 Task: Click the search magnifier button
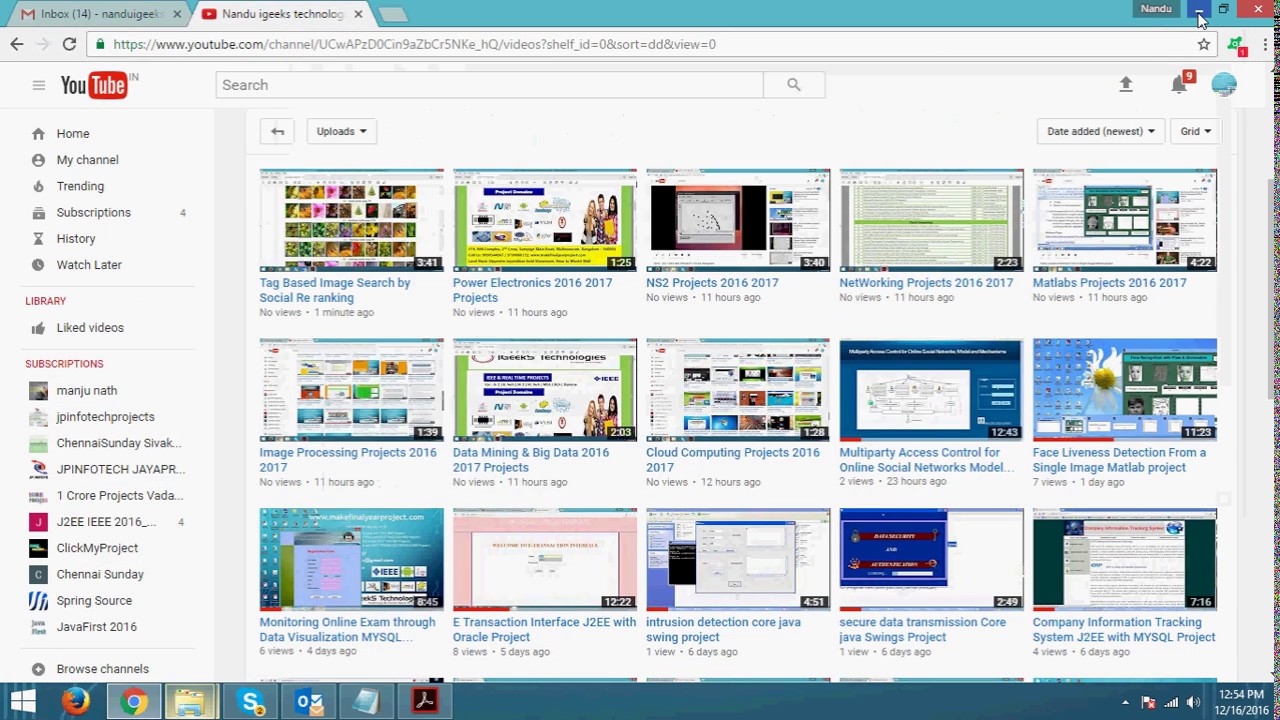tap(794, 85)
